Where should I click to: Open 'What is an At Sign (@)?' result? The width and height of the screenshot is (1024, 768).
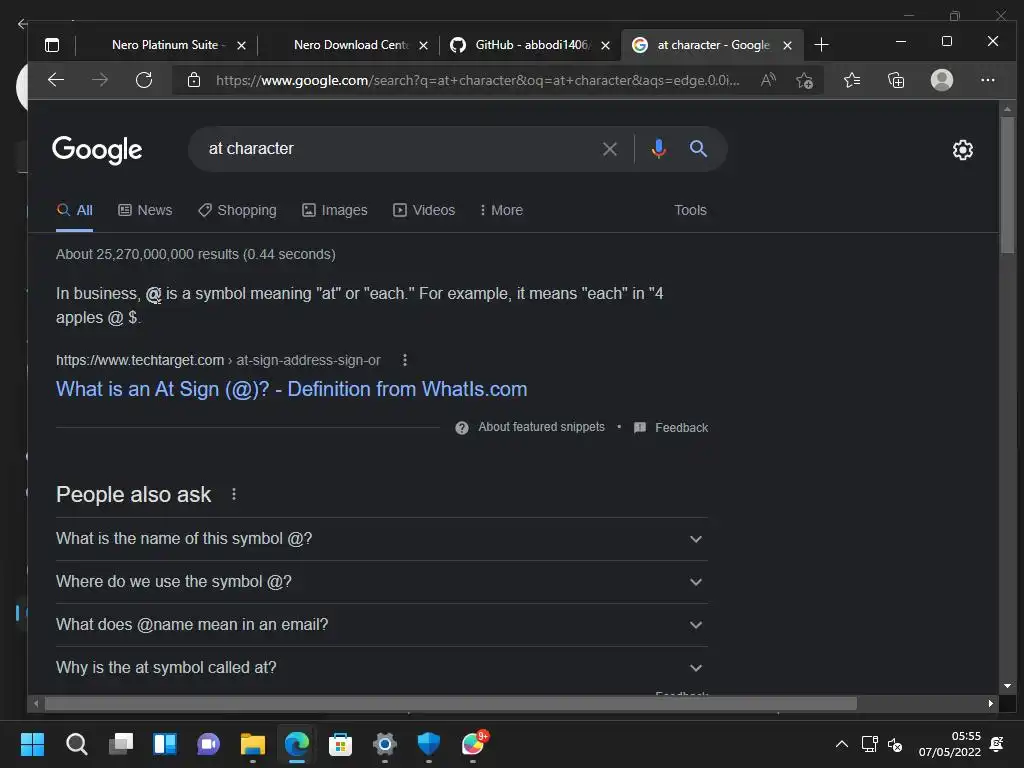[x=291, y=389]
